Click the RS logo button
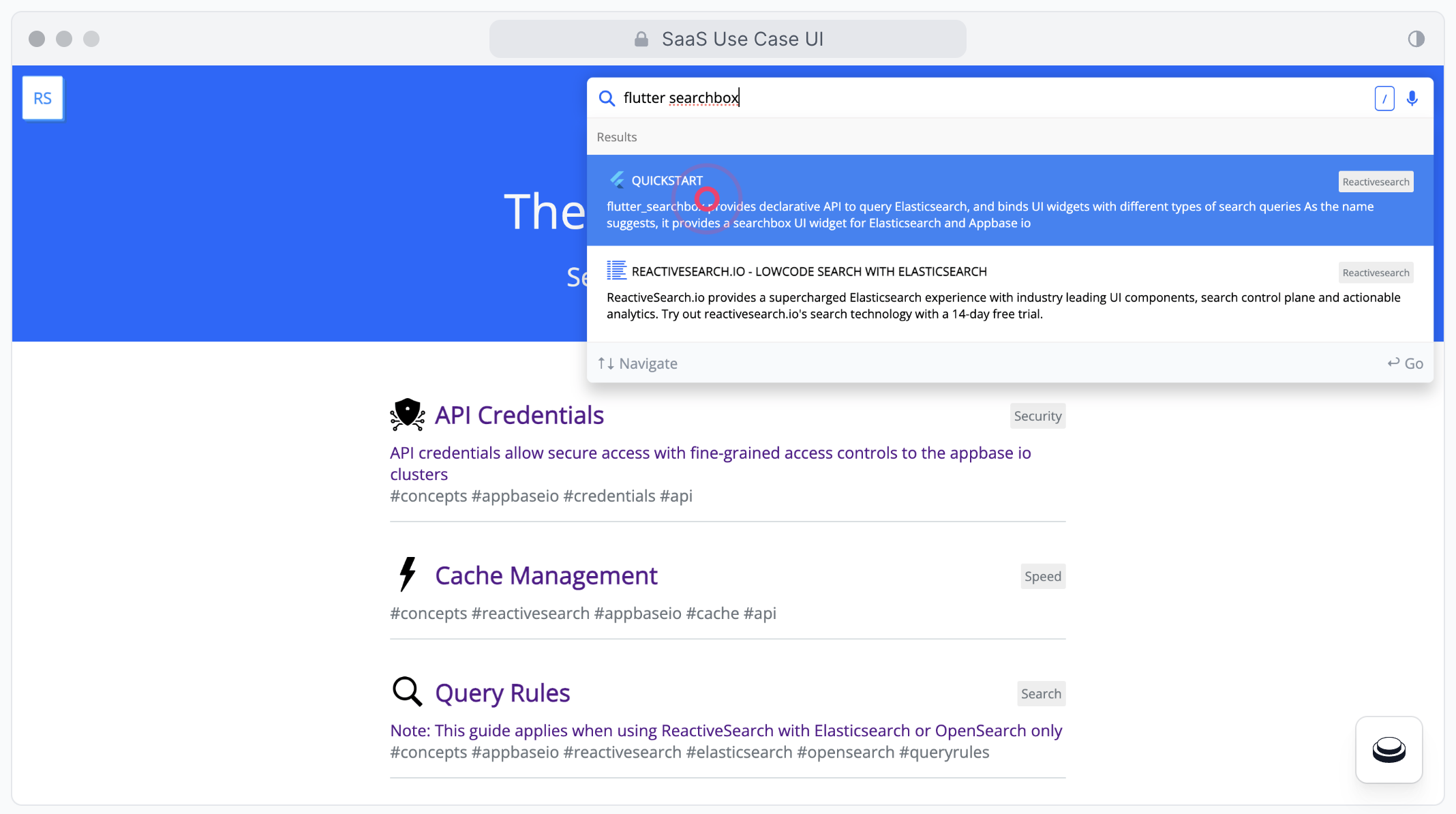 pyautogui.click(x=42, y=98)
